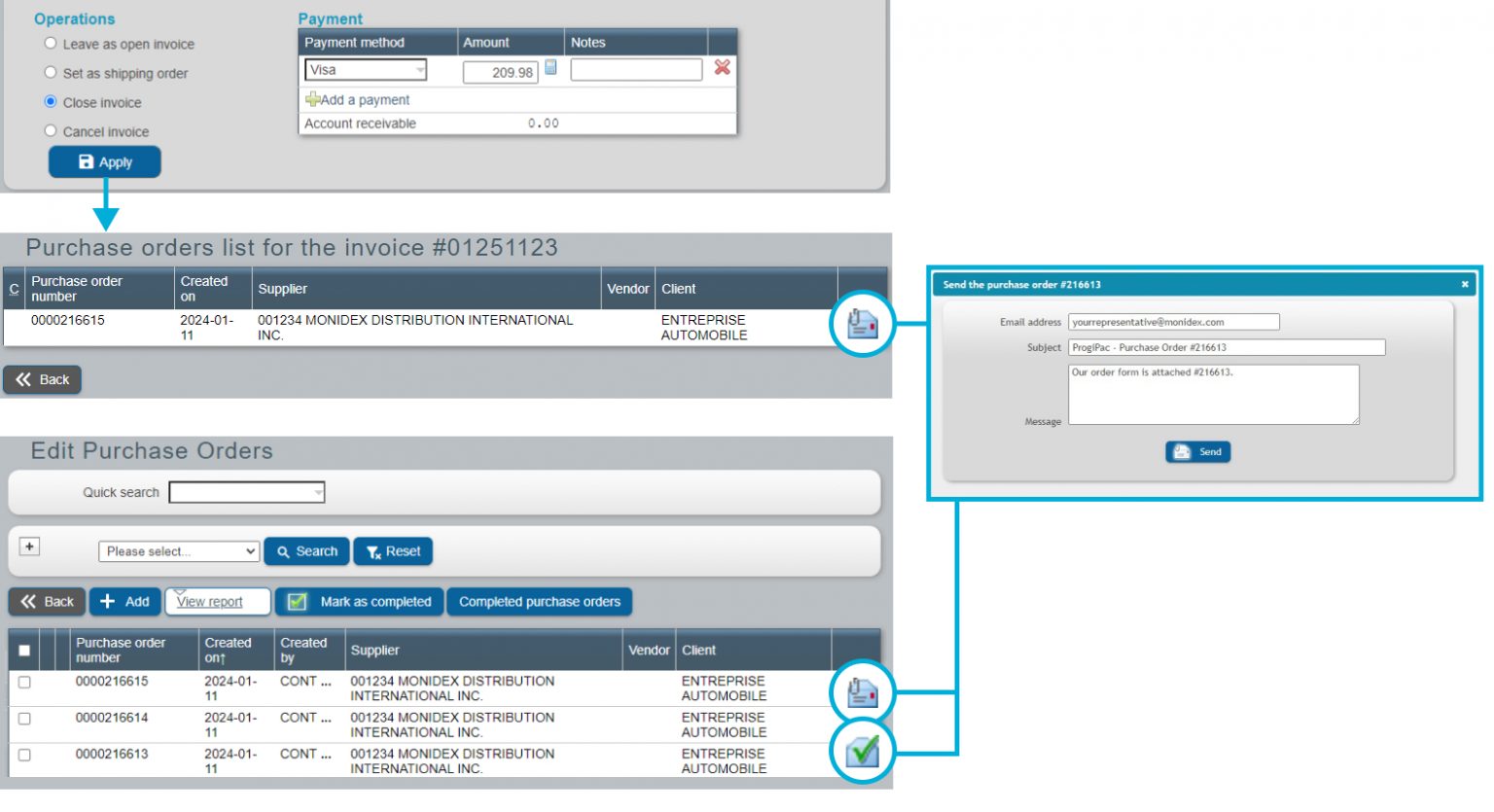Click the Email address input field
The height and width of the screenshot is (812, 1494).
coord(1173,322)
